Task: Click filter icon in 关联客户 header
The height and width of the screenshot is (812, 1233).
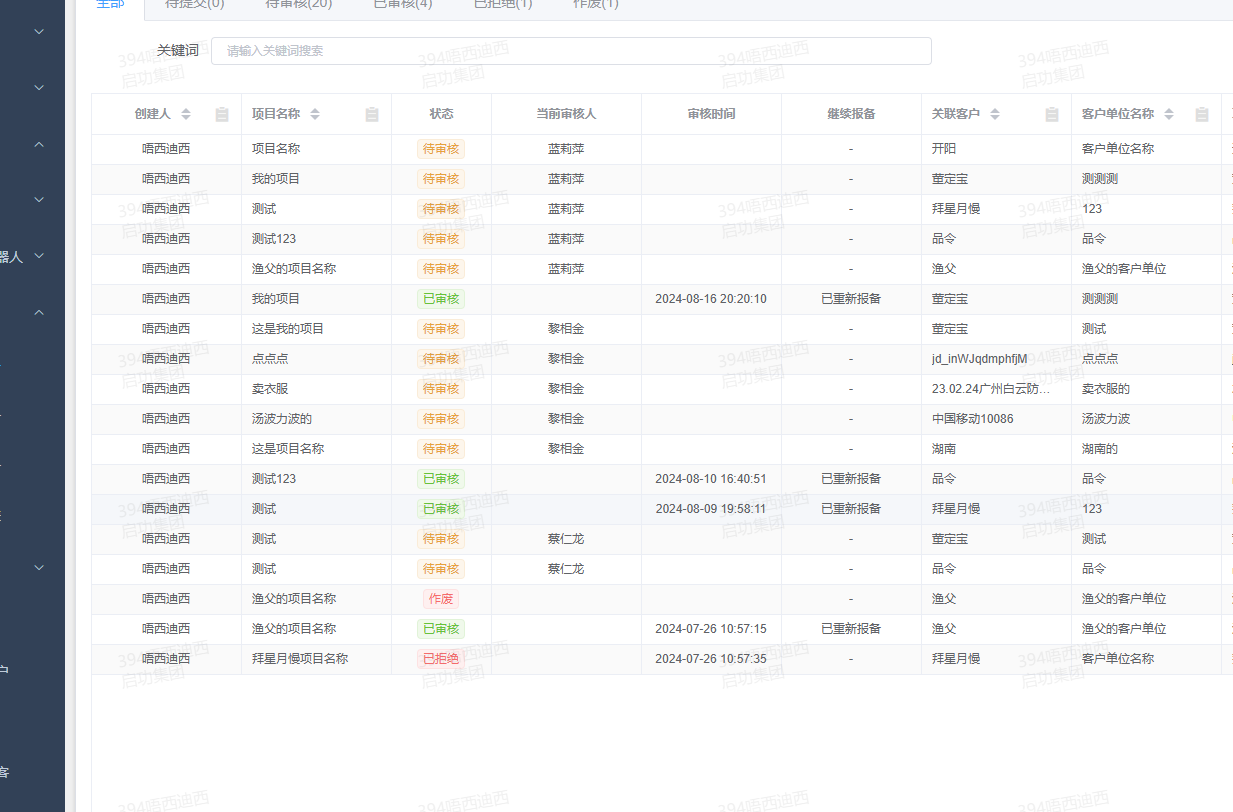Action: click(x=1052, y=114)
